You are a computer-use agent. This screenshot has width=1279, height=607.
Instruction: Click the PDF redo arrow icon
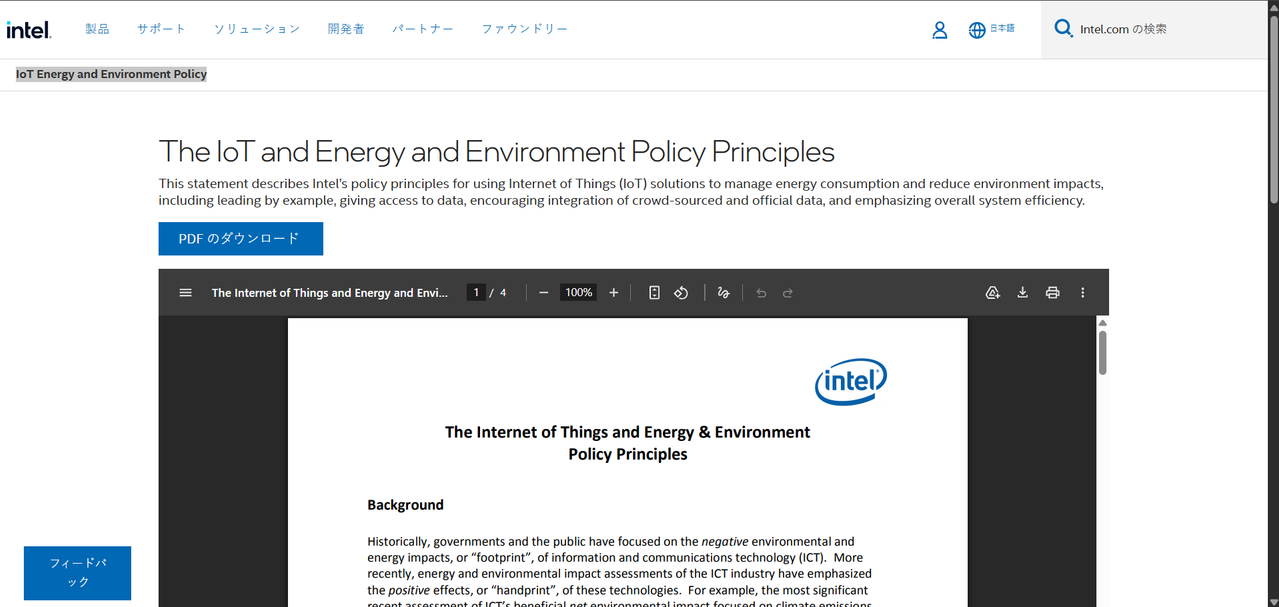[788, 293]
